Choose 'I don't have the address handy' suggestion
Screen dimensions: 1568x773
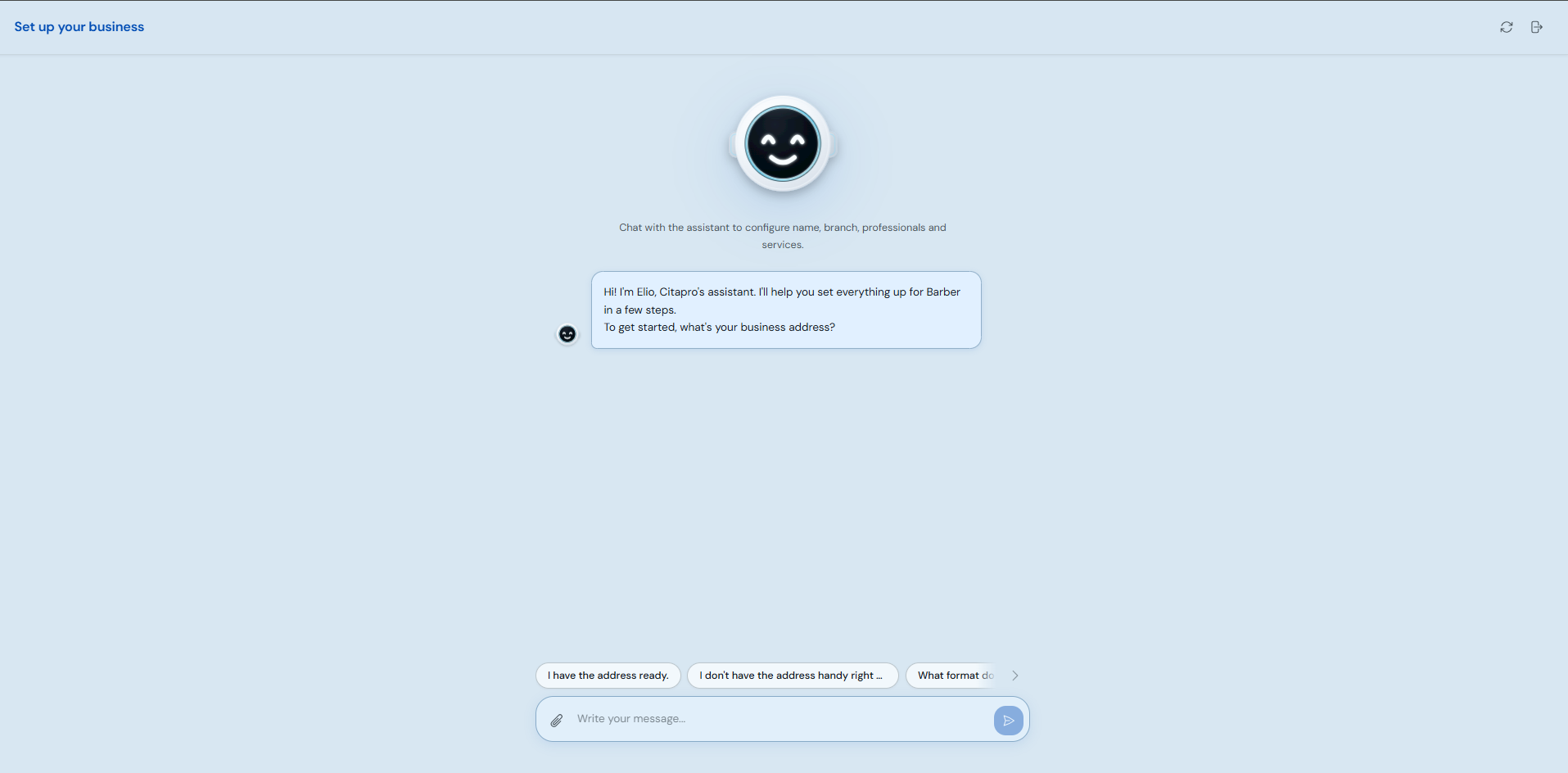793,676
